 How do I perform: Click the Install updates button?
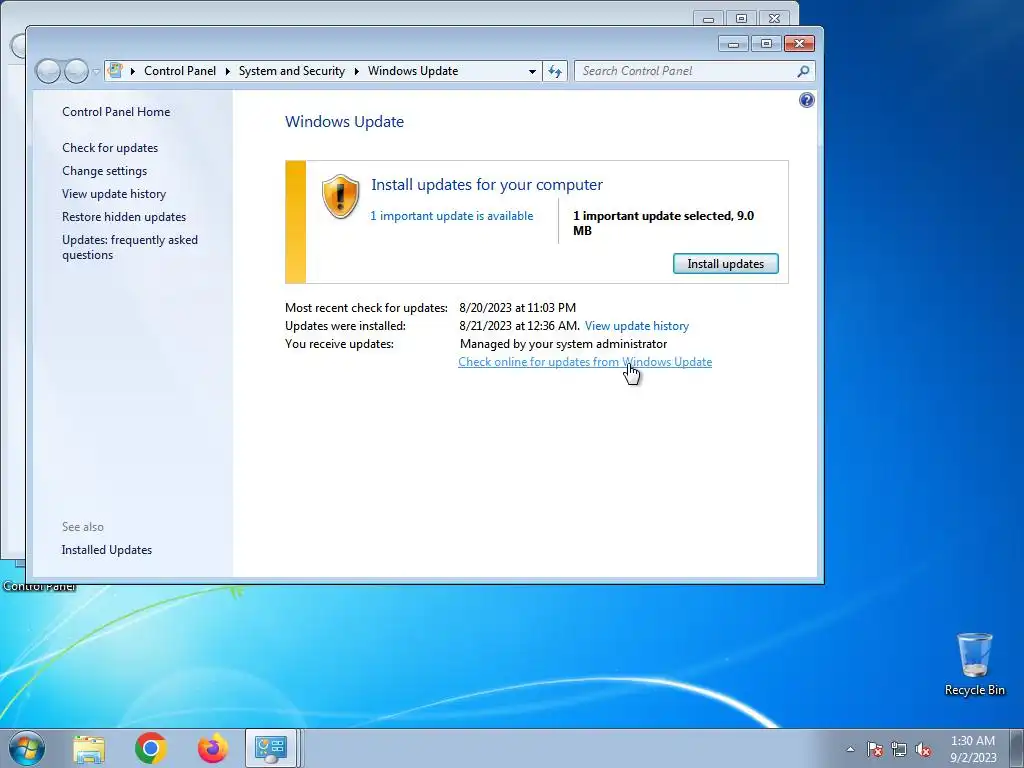click(726, 264)
